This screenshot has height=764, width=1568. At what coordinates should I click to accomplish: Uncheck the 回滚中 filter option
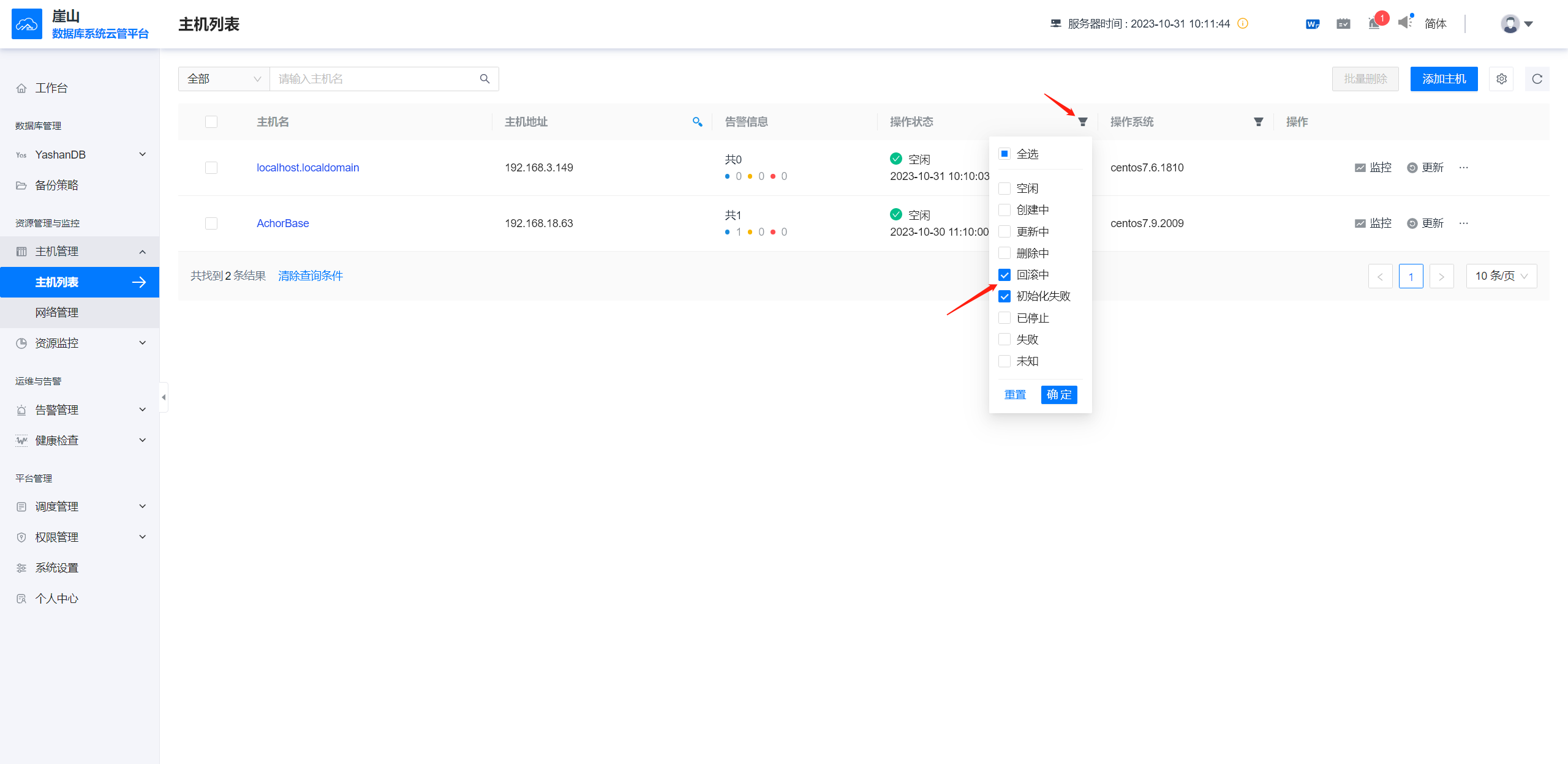click(x=1005, y=275)
